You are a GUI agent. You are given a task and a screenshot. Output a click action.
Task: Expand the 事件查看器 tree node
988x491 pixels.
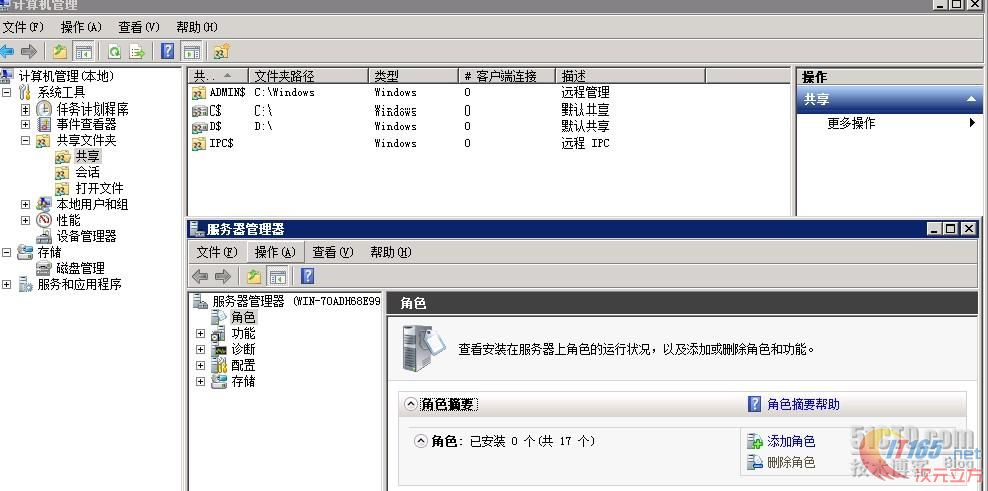tap(25, 125)
